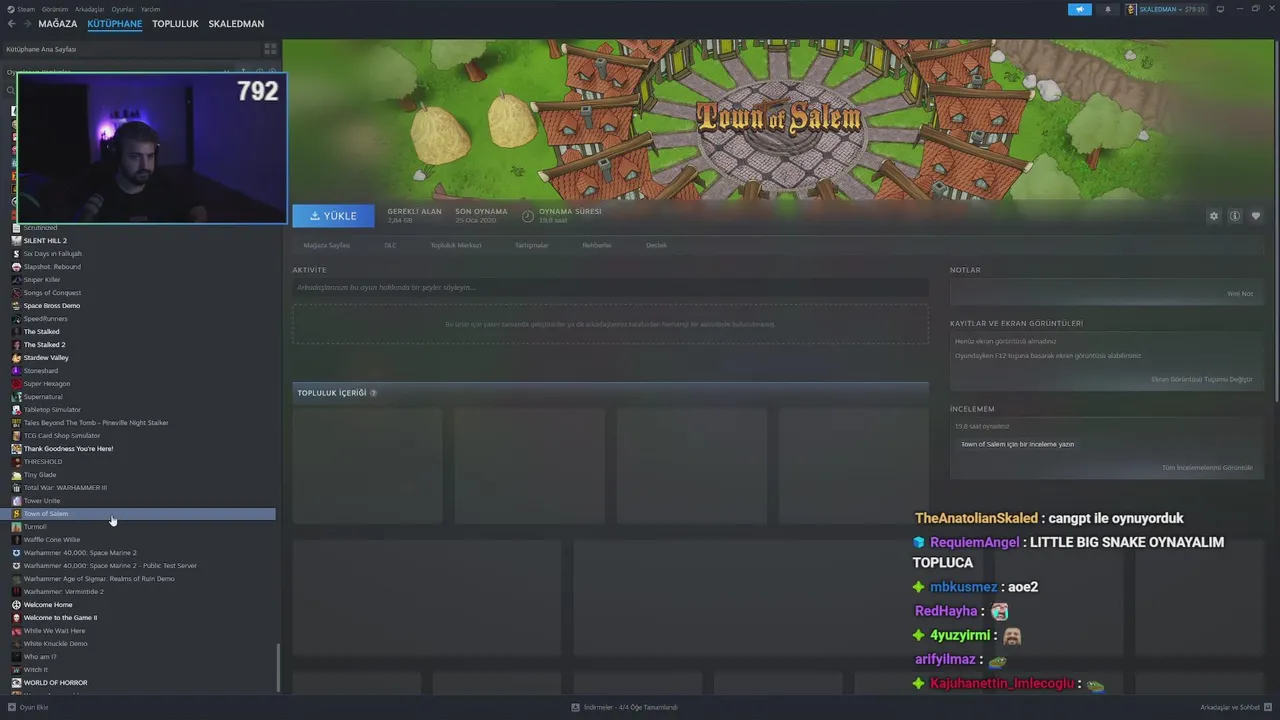This screenshot has width=1280, height=720.
Task: Click the Stardew Valley game icon
Action: (x=16, y=358)
